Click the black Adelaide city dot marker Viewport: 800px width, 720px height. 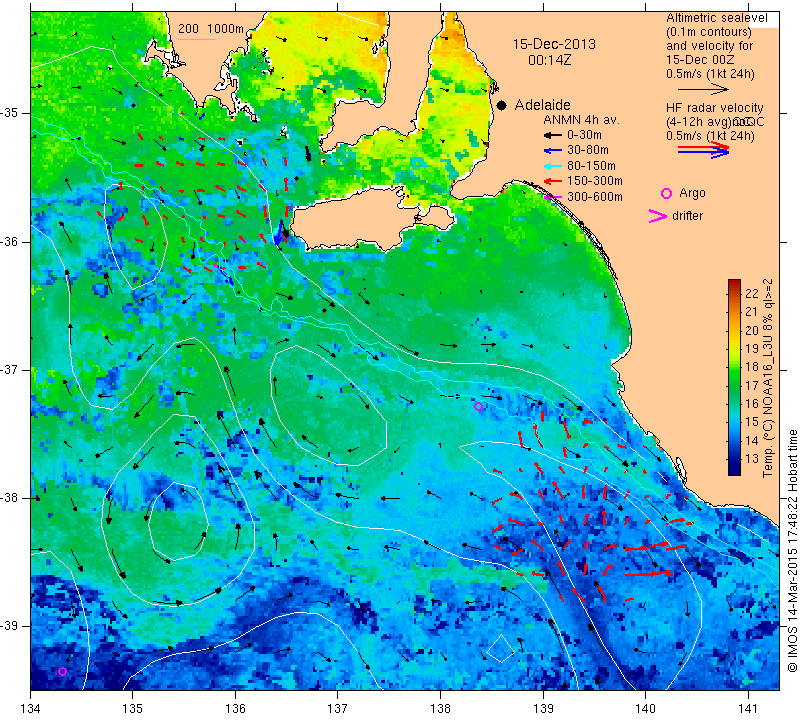point(502,105)
